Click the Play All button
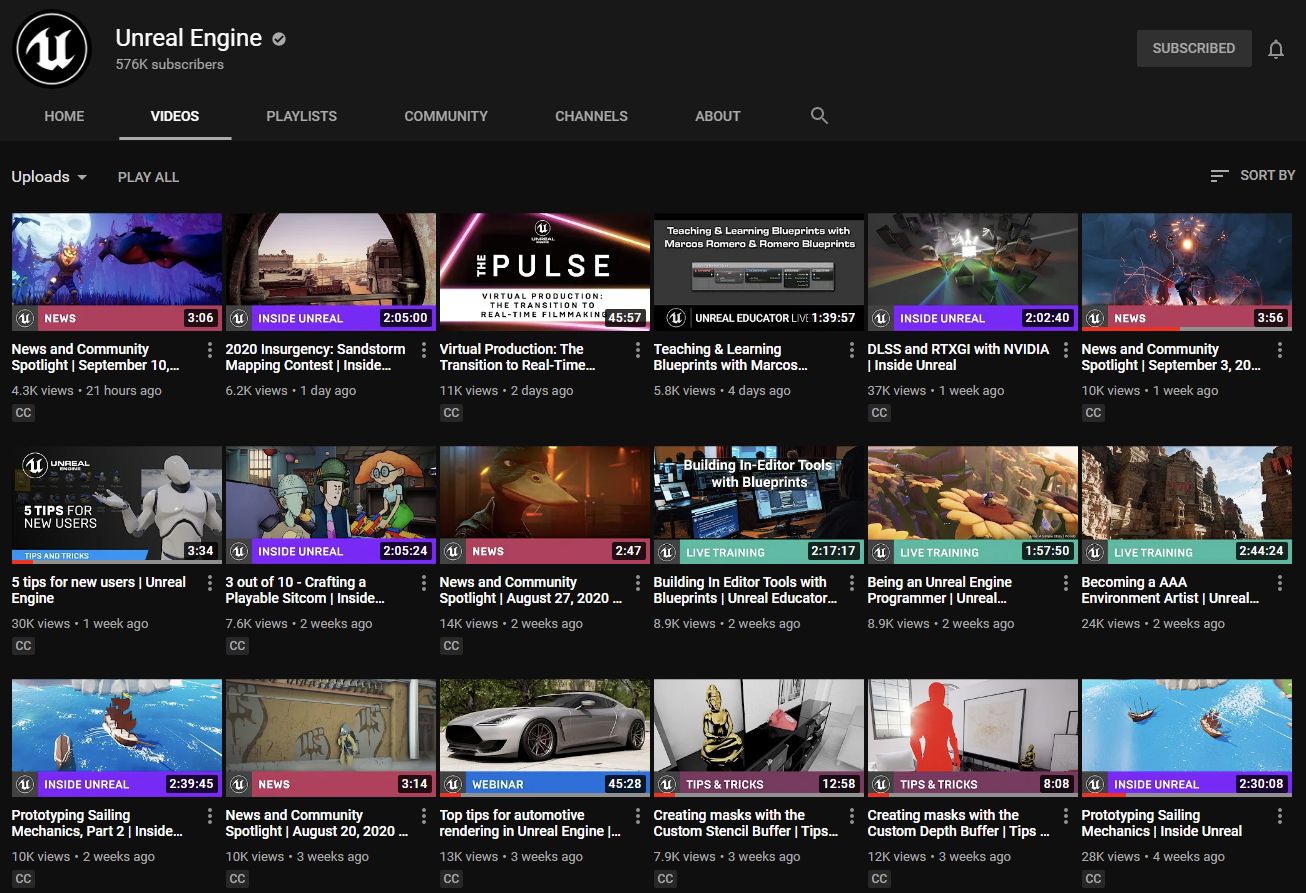 148,177
